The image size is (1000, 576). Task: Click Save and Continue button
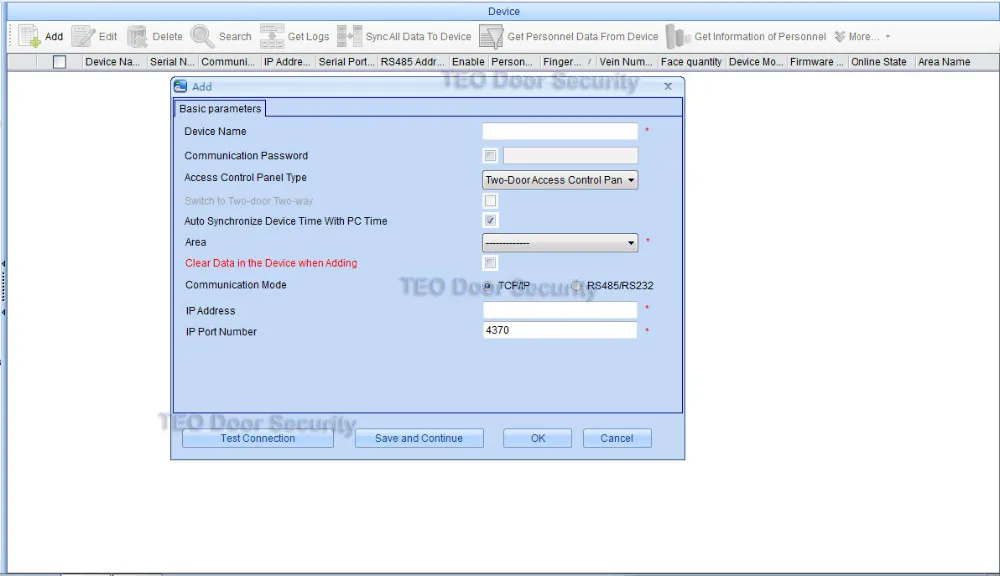419,438
